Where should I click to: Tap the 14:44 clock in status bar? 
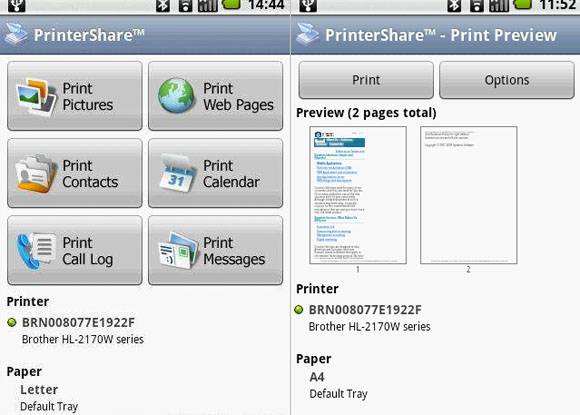coord(266,5)
